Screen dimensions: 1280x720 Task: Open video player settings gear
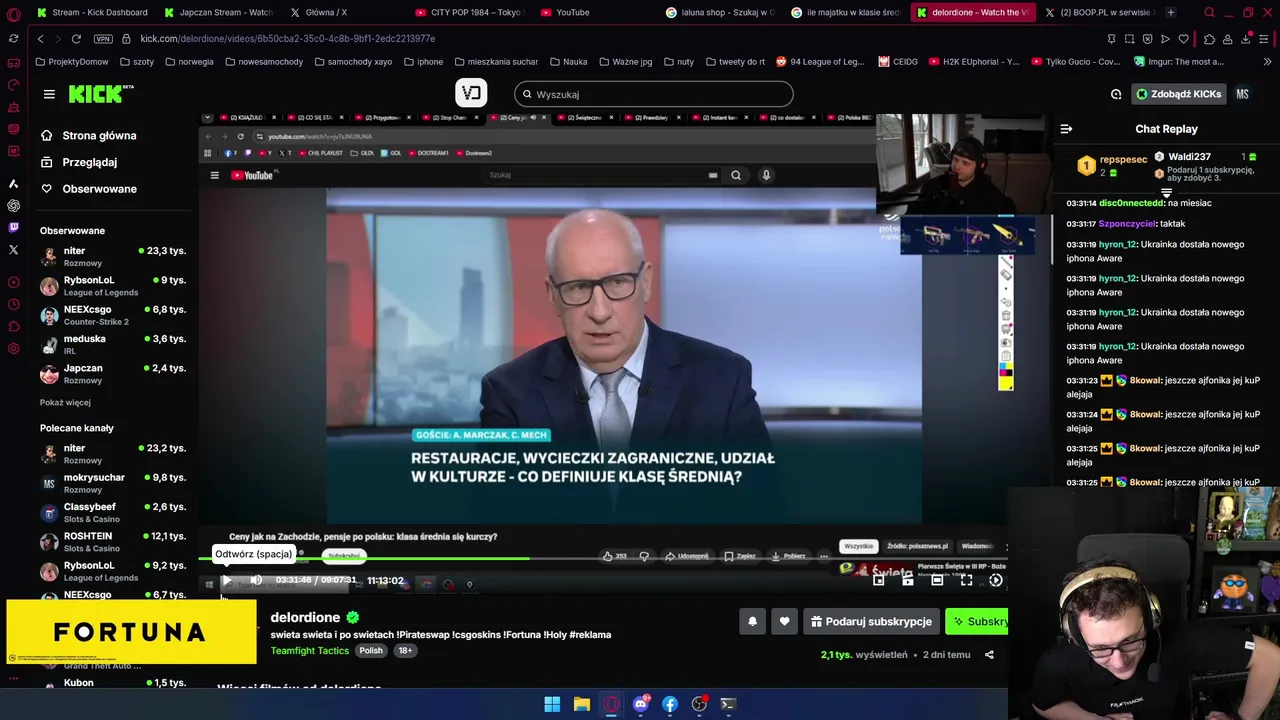point(995,580)
